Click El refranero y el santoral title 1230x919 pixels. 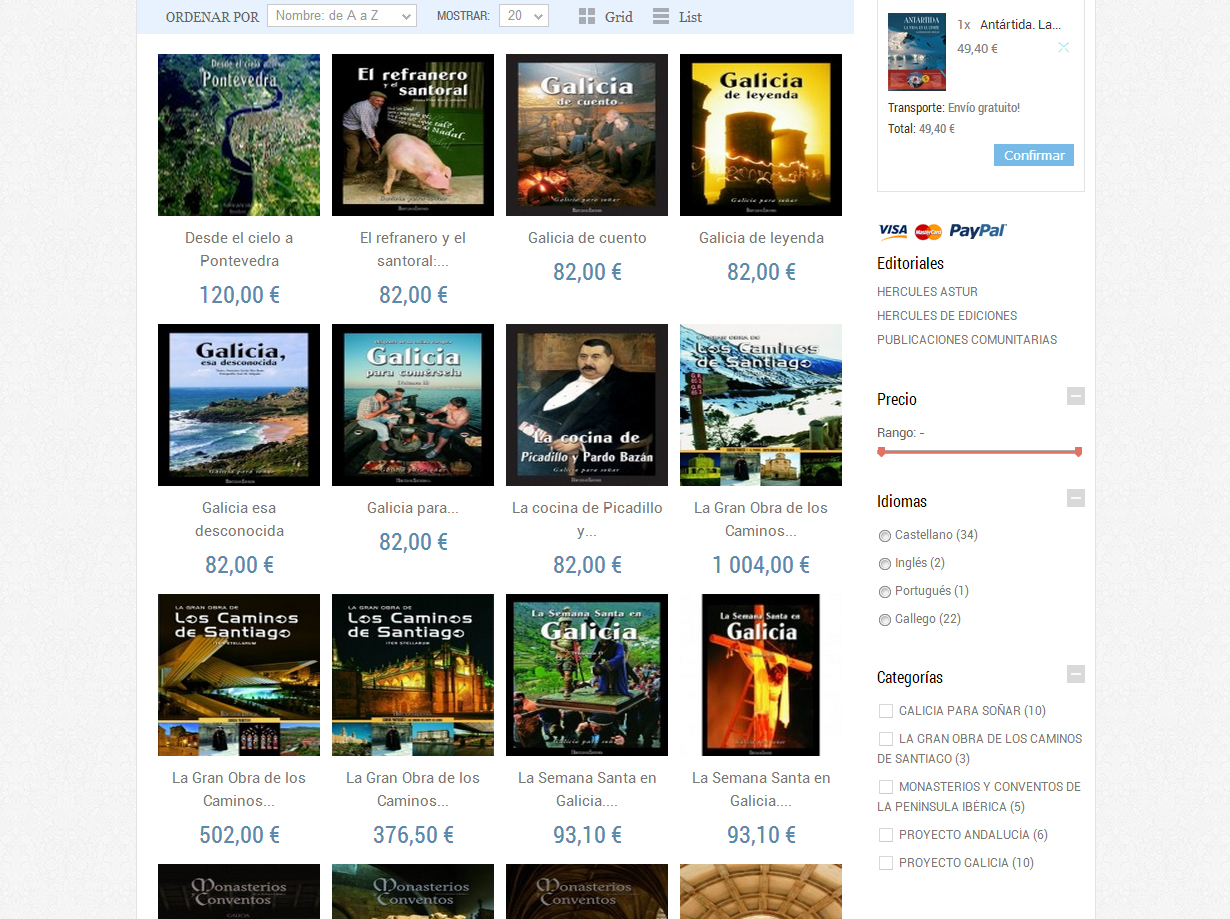(413, 249)
